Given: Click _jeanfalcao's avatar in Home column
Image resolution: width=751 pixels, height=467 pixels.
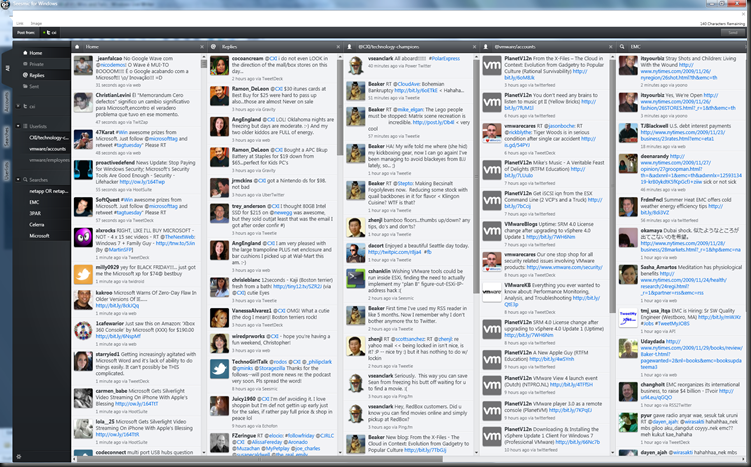Looking at the screenshot, I should (83, 65).
